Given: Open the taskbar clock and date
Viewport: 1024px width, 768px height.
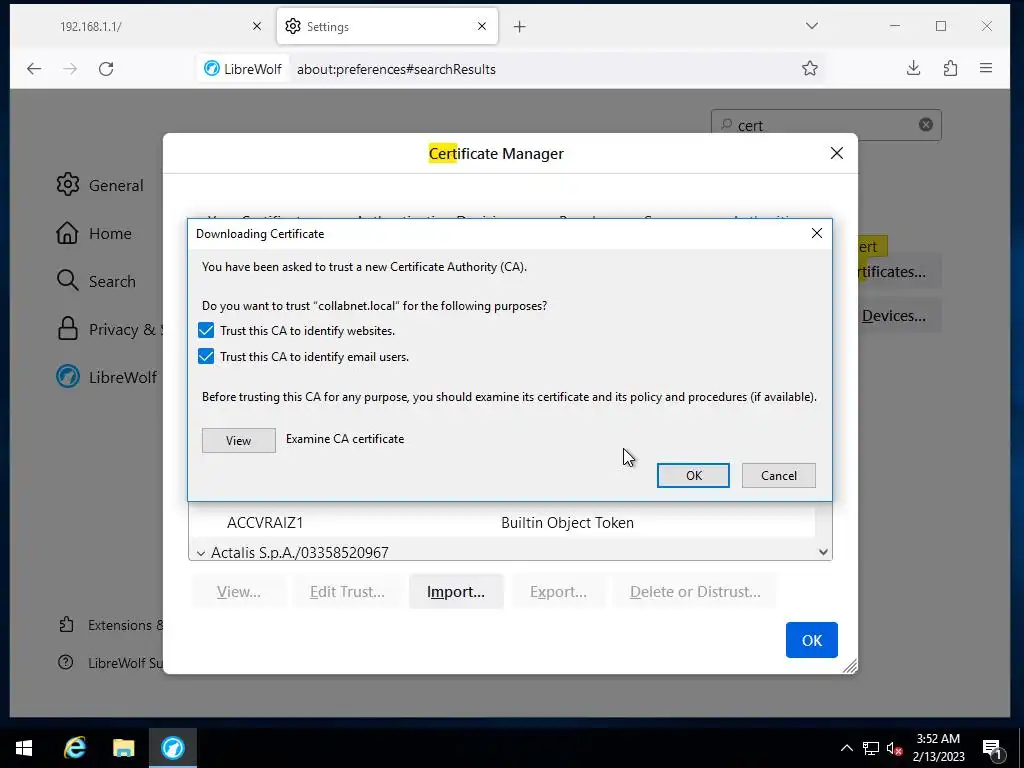Looking at the screenshot, I should tap(938, 748).
